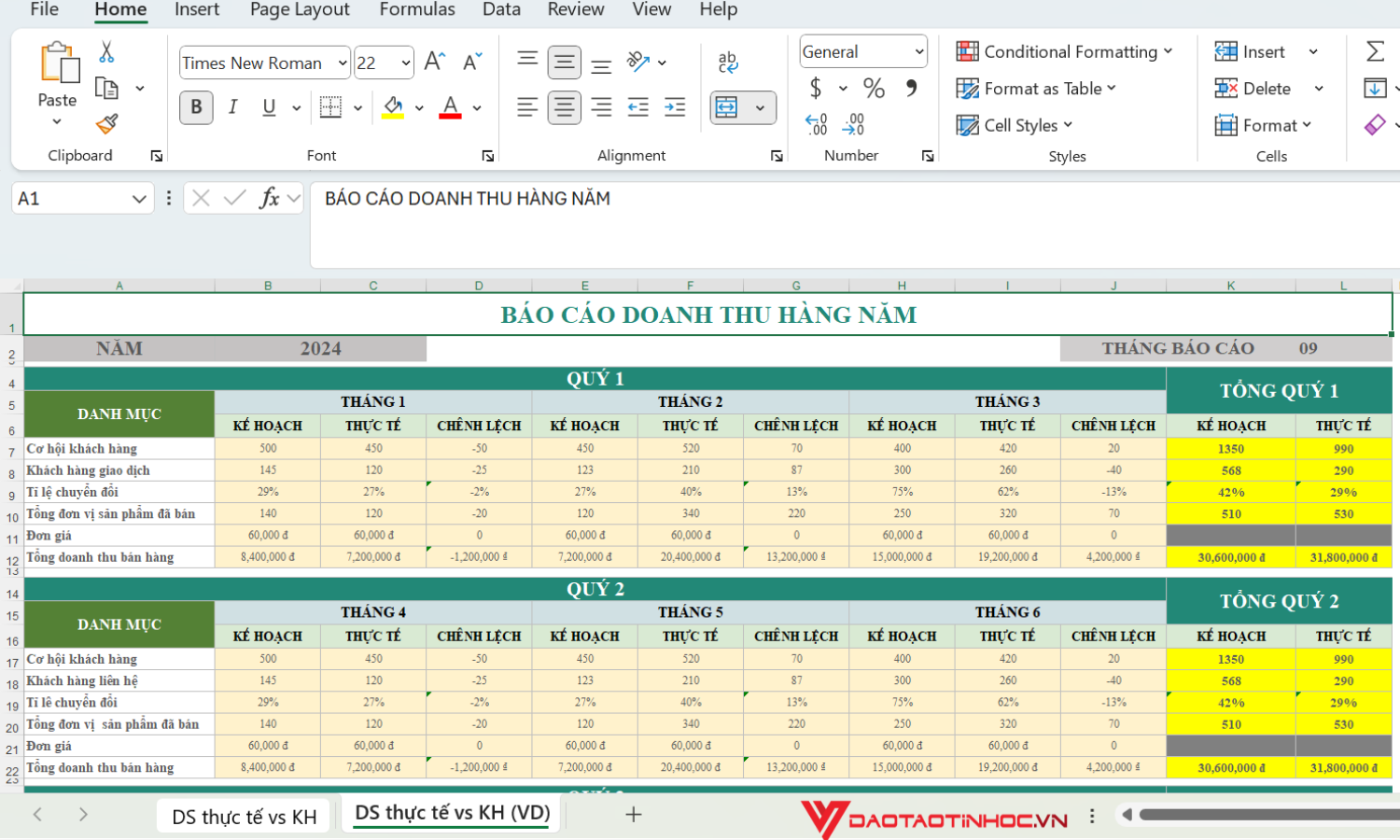
Task: Click the Cut scissors icon
Action: pyautogui.click(x=106, y=52)
